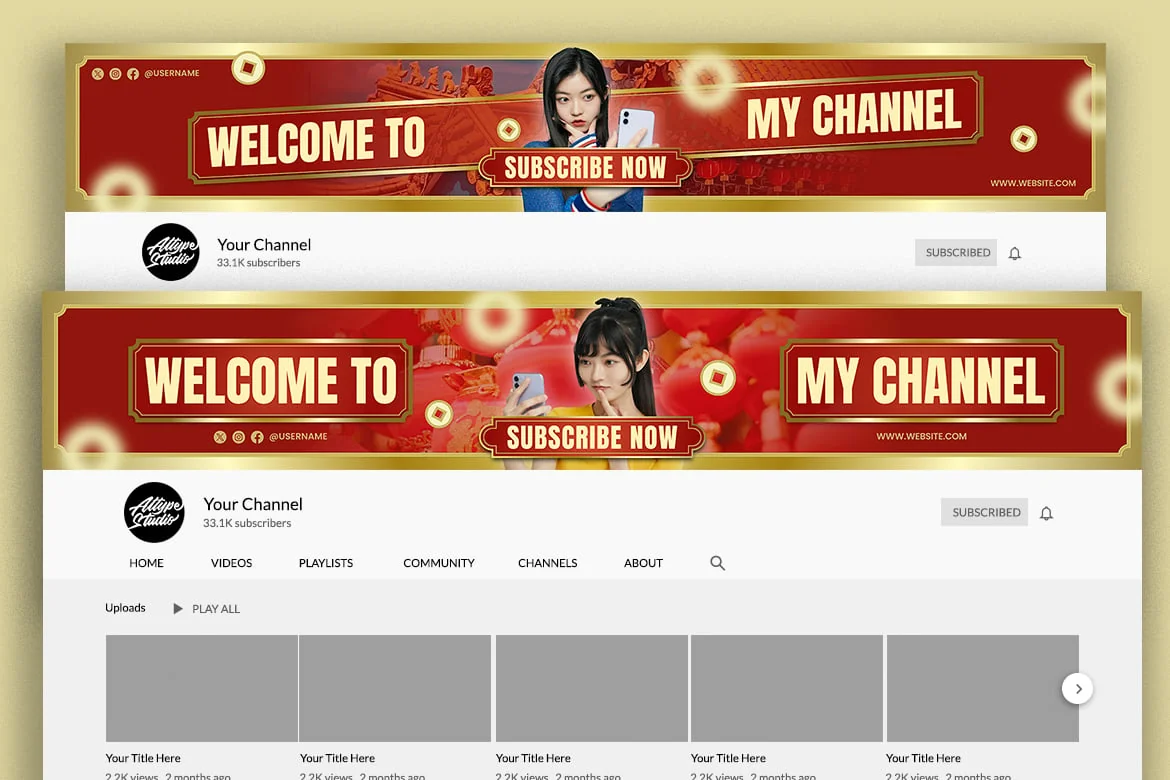Open the third video thumbnail in Uploads

pyautogui.click(x=592, y=688)
